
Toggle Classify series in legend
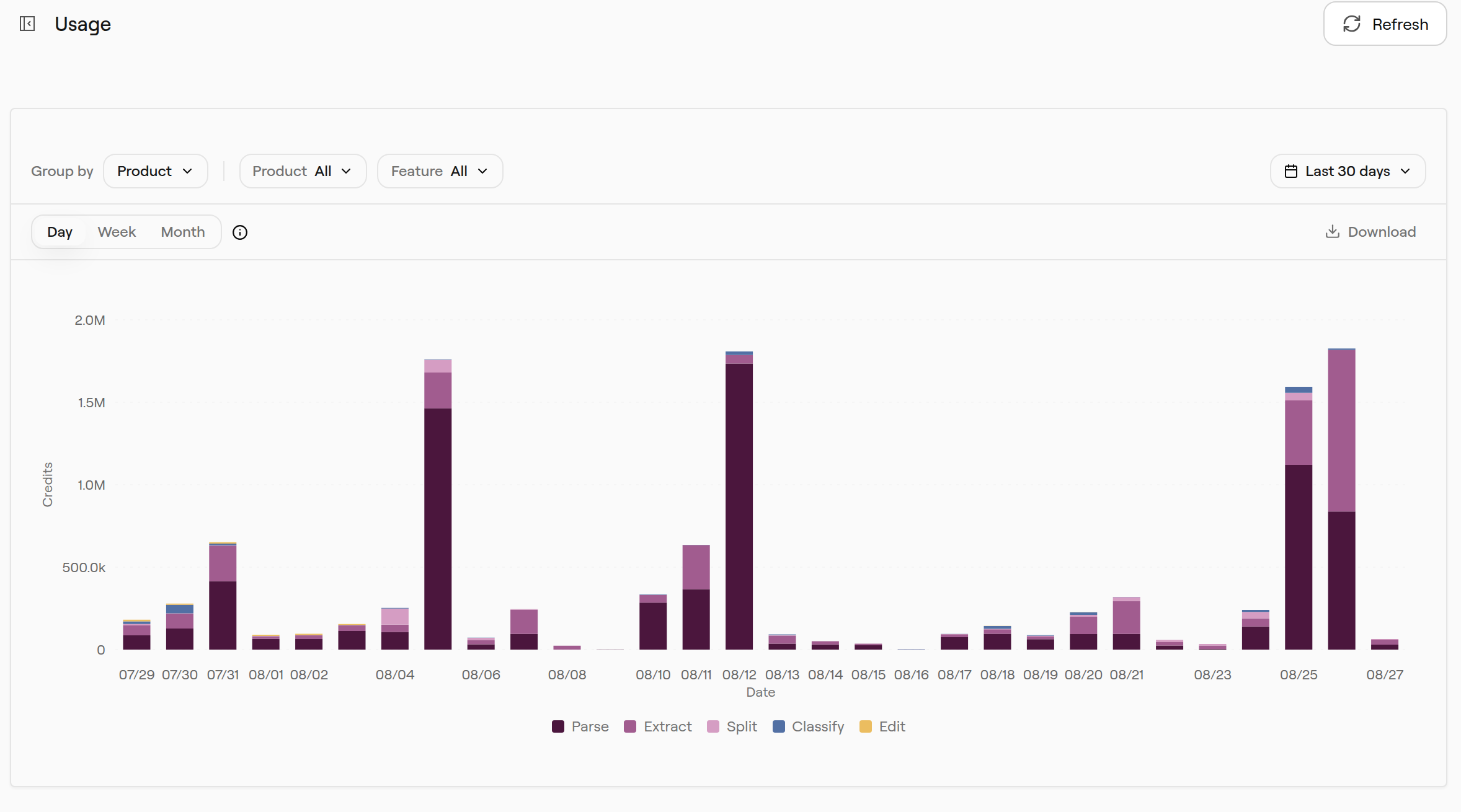808,726
